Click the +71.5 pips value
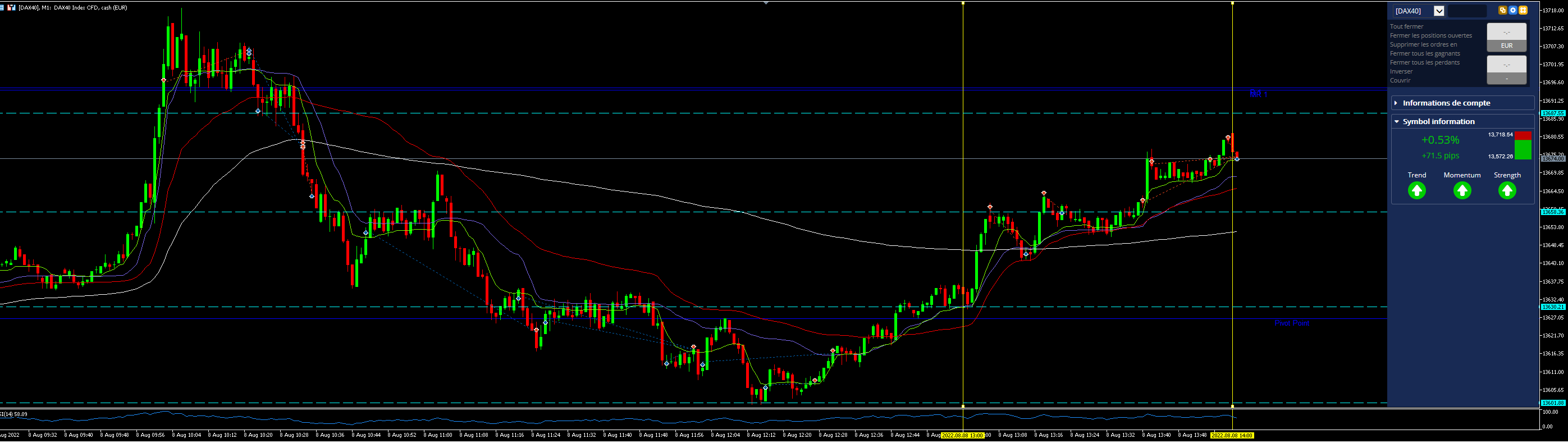The height and width of the screenshot is (443, 1568). point(1440,156)
